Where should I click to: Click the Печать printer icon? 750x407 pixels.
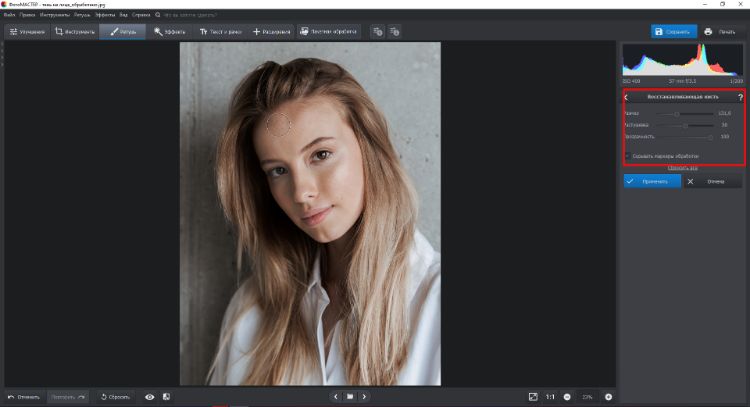[x=724, y=32]
